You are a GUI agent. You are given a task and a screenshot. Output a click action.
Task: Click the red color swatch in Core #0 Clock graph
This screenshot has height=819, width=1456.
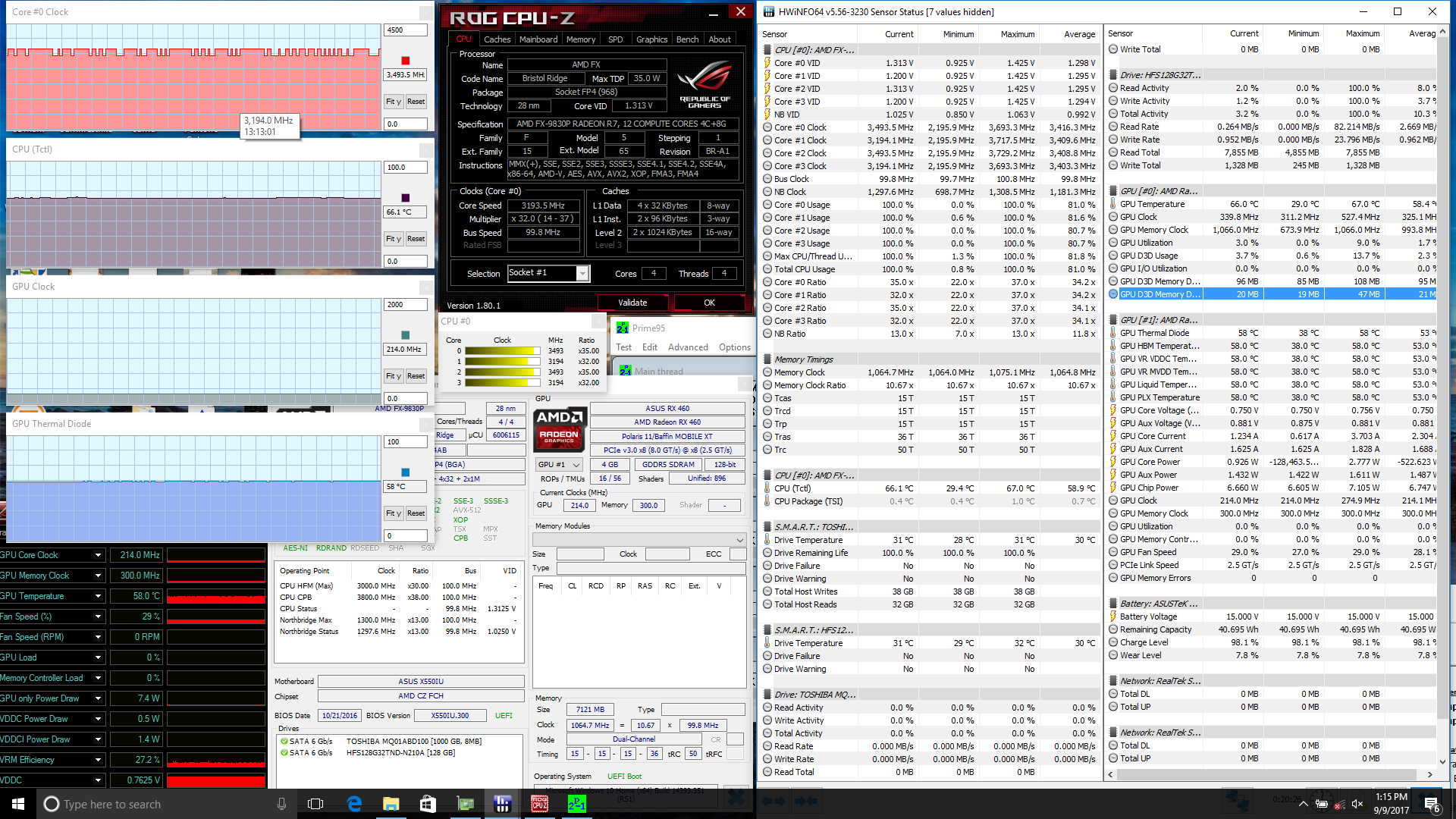point(405,61)
